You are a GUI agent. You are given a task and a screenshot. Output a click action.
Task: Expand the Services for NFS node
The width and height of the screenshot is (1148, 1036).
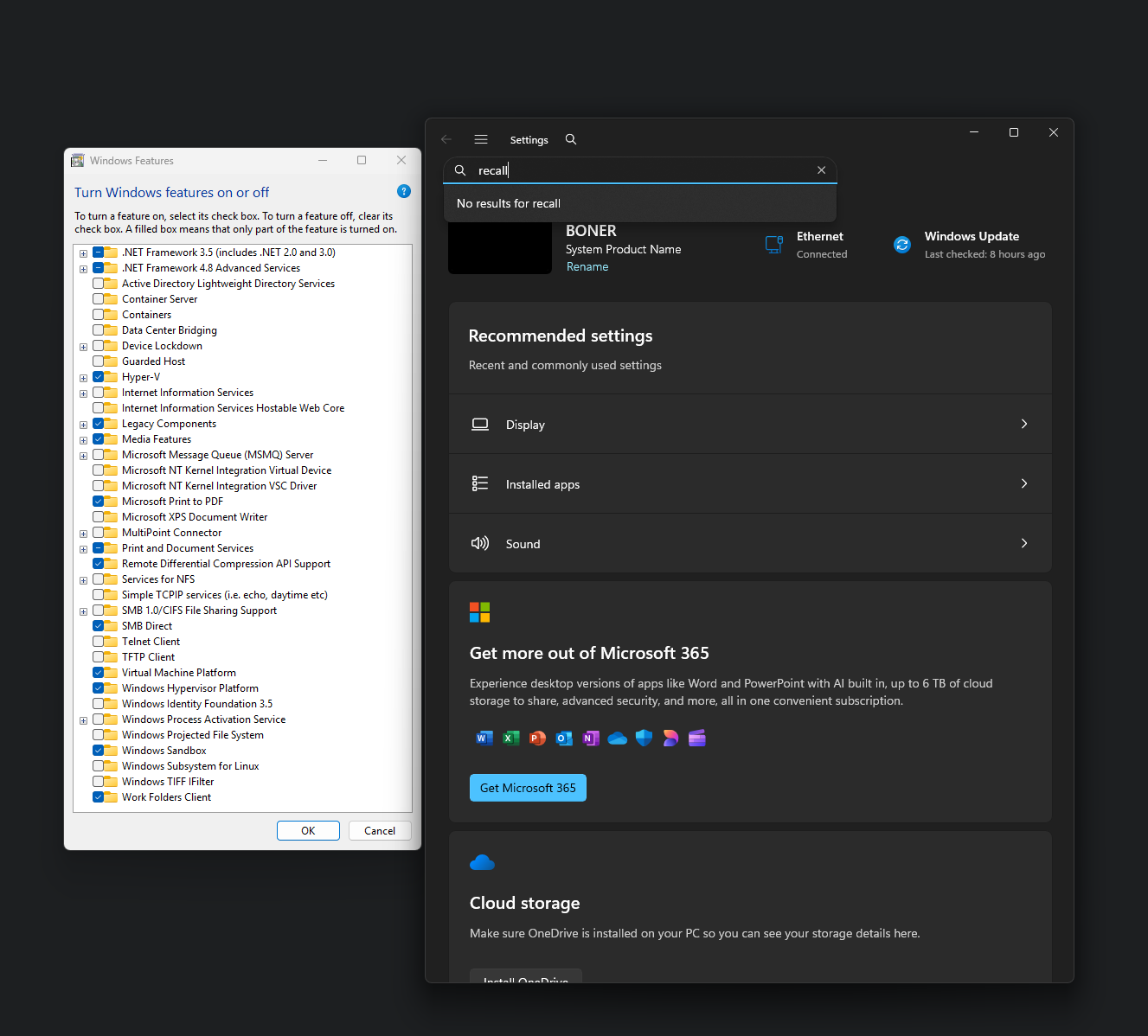tap(83, 580)
